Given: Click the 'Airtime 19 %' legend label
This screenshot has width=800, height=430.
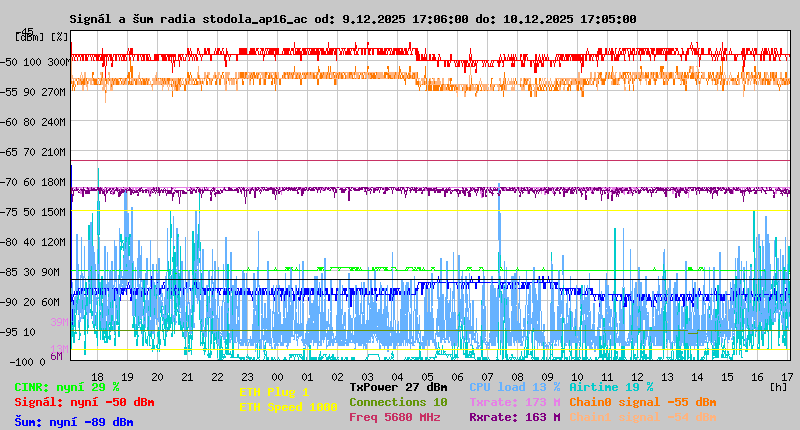Looking at the screenshot, I should coord(611,387).
